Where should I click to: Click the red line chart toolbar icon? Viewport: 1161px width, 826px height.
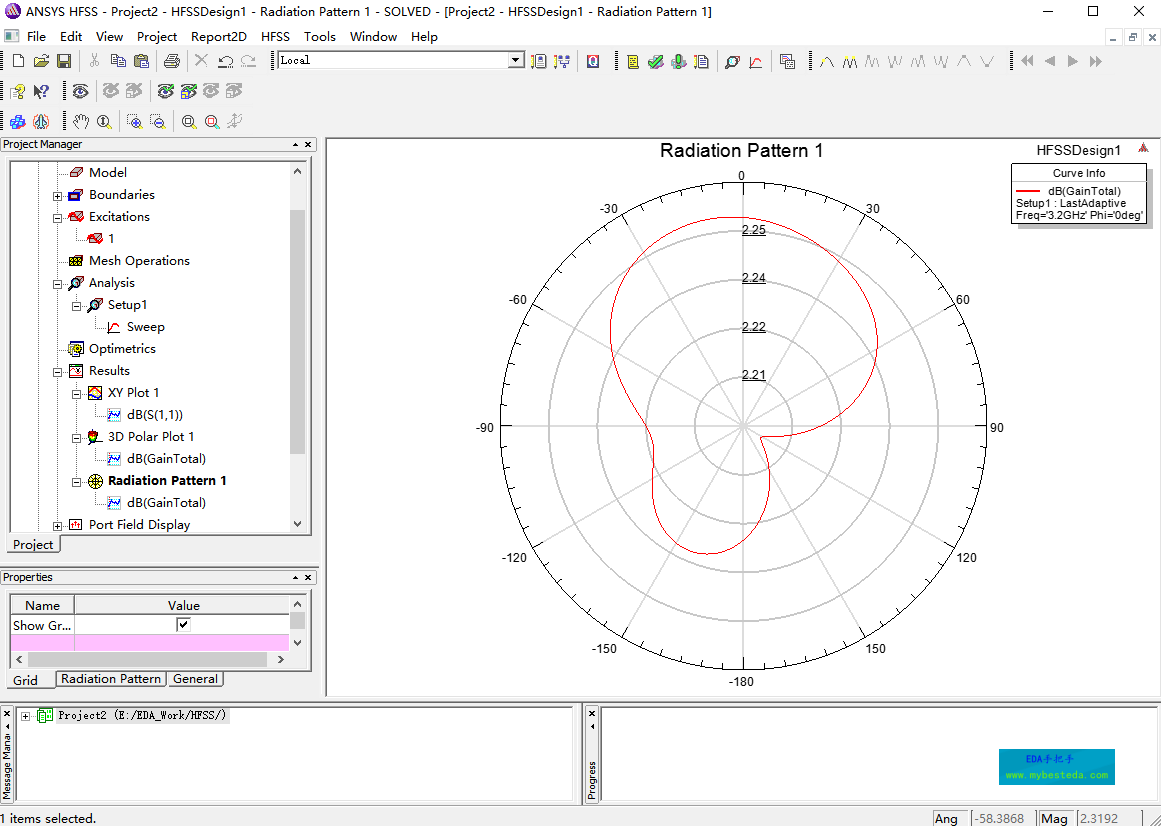756,61
